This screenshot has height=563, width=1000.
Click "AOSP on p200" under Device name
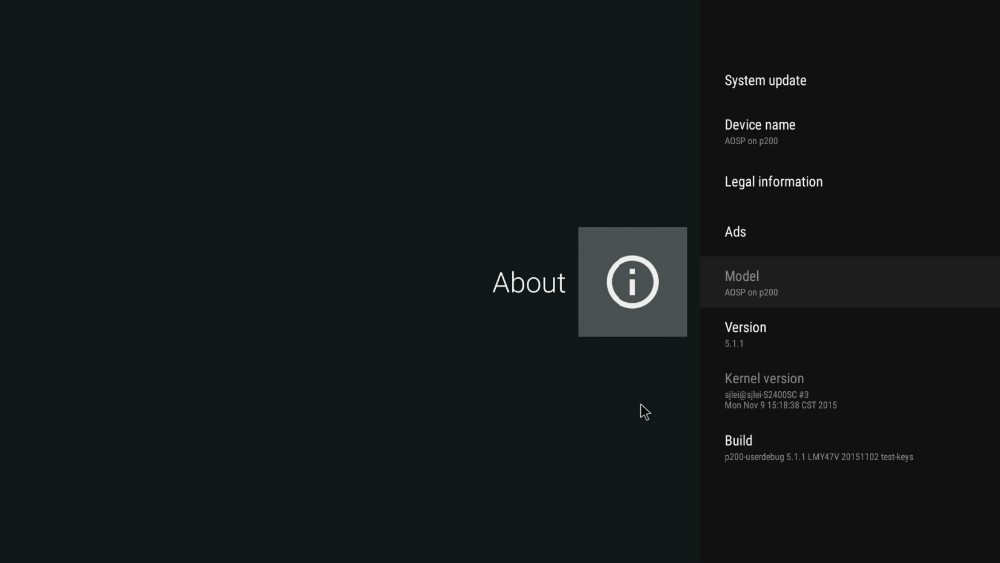click(751, 141)
